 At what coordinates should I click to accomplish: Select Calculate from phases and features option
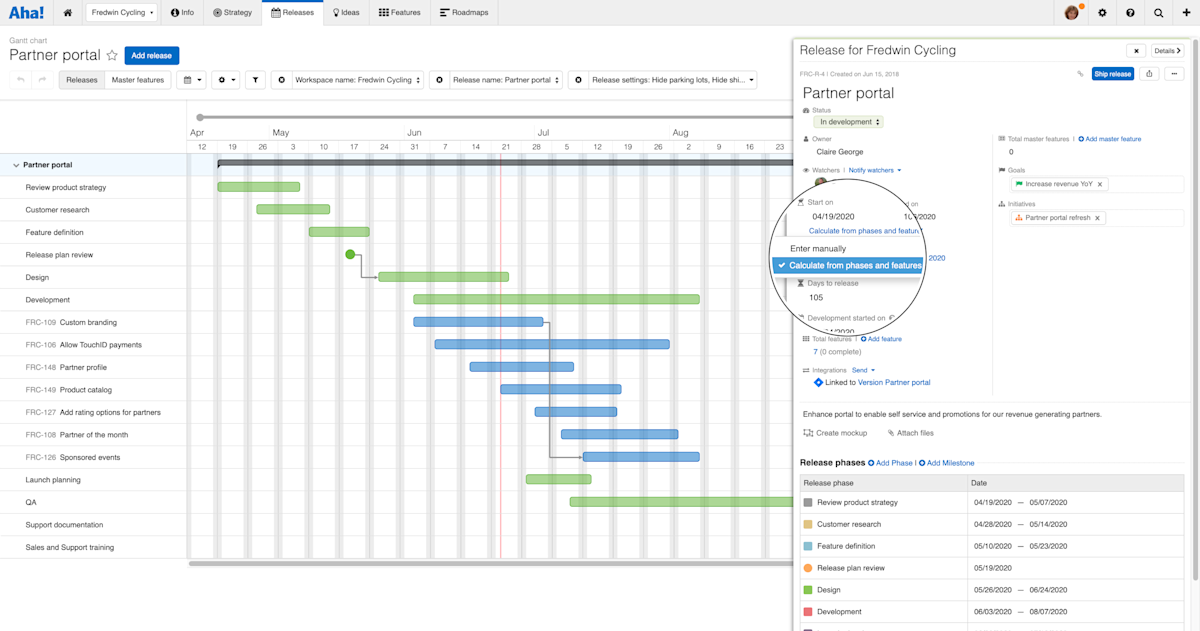click(x=848, y=266)
